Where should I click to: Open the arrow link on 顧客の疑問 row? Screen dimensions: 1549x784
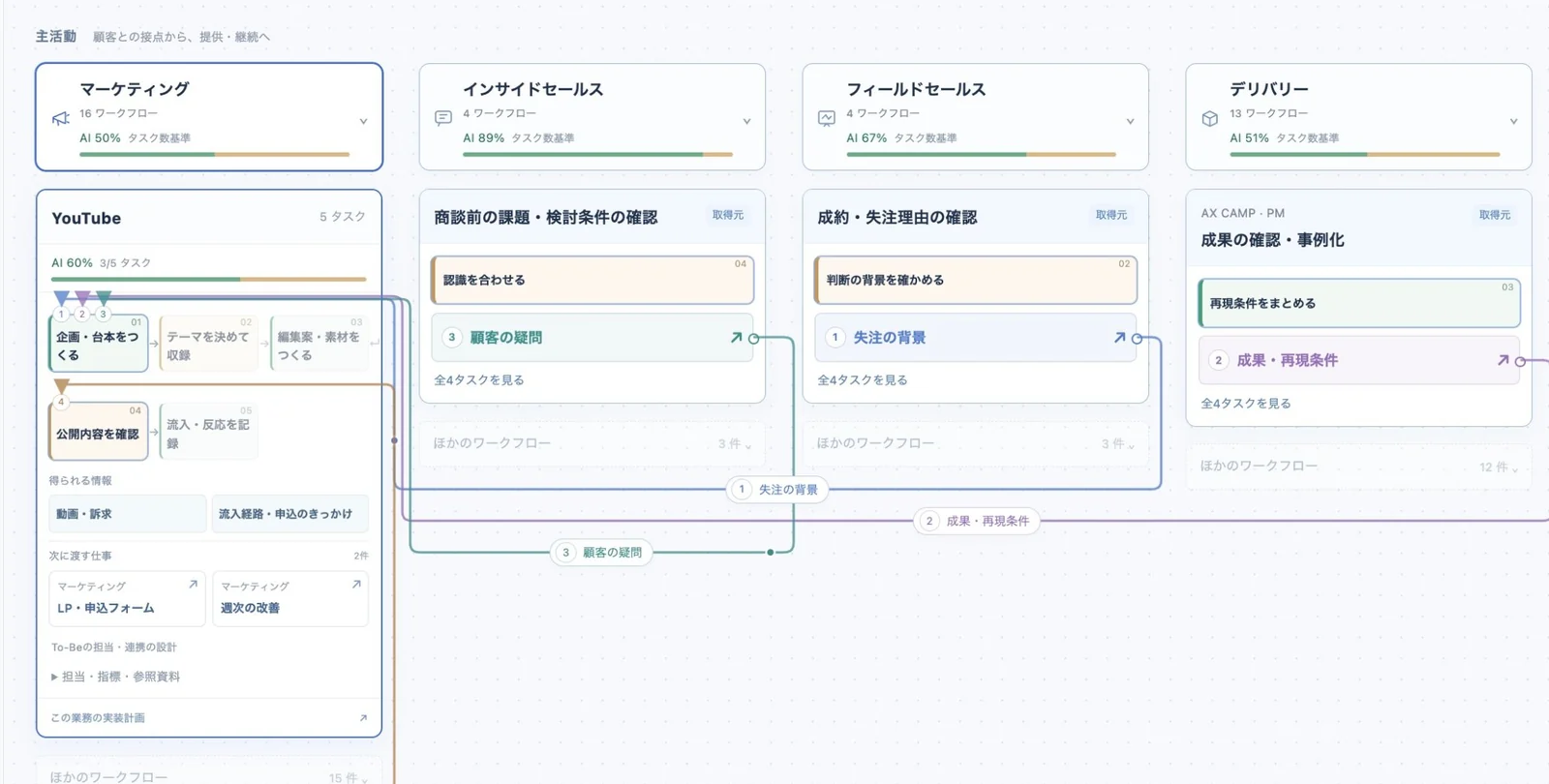coord(736,338)
